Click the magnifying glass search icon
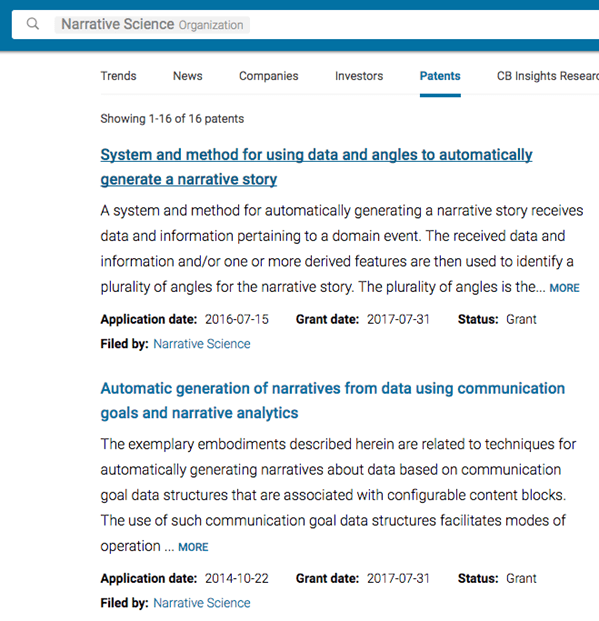The image size is (599, 621). (33, 24)
